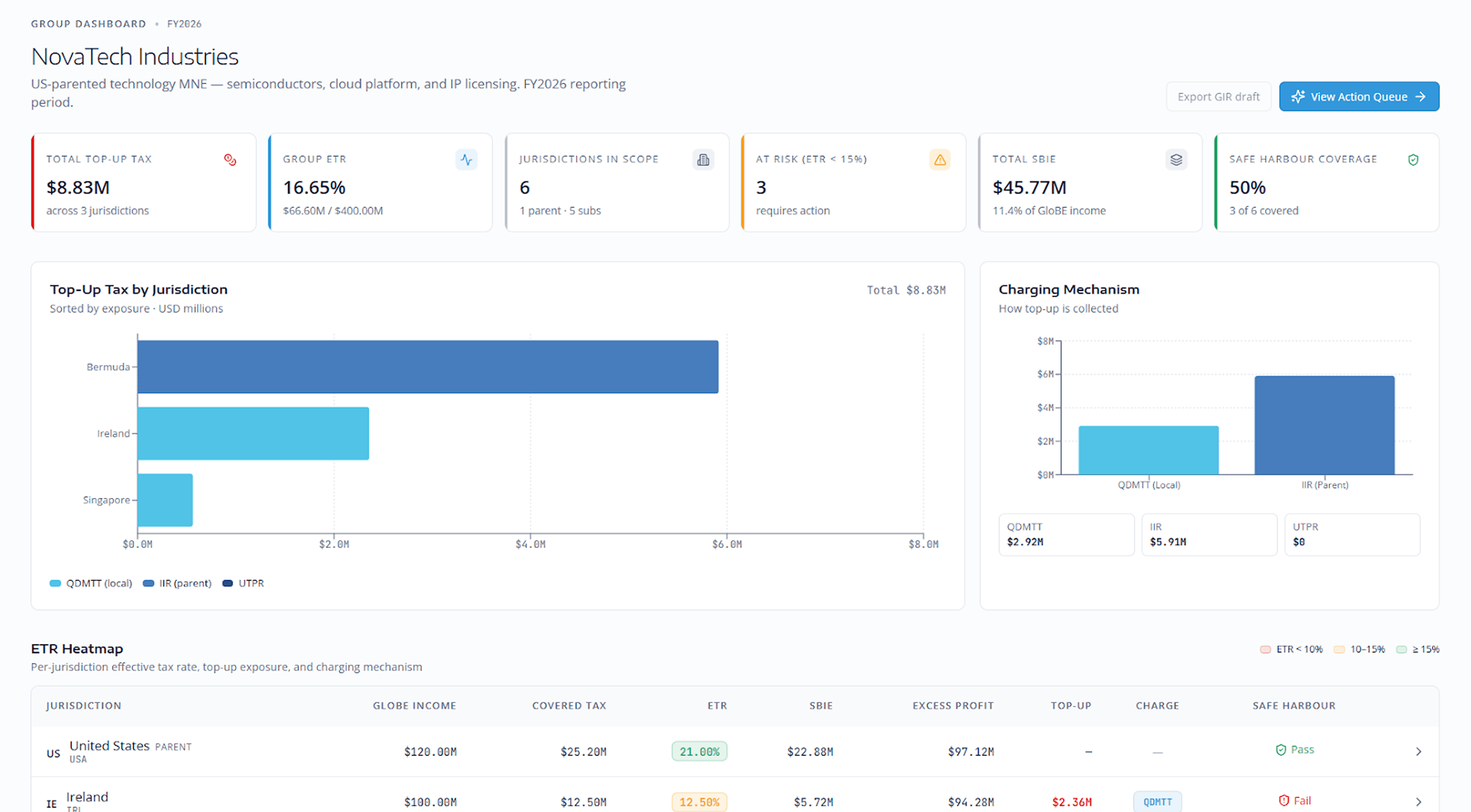Viewport: 1471px width, 812px height.
Task: Click the NovaTech Industries heading
Action: click(135, 57)
